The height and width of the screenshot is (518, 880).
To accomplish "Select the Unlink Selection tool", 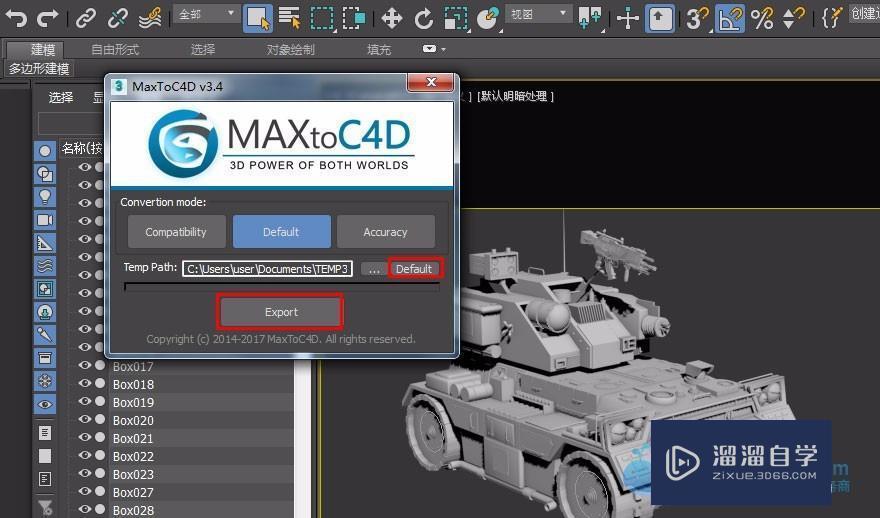I will coord(118,18).
